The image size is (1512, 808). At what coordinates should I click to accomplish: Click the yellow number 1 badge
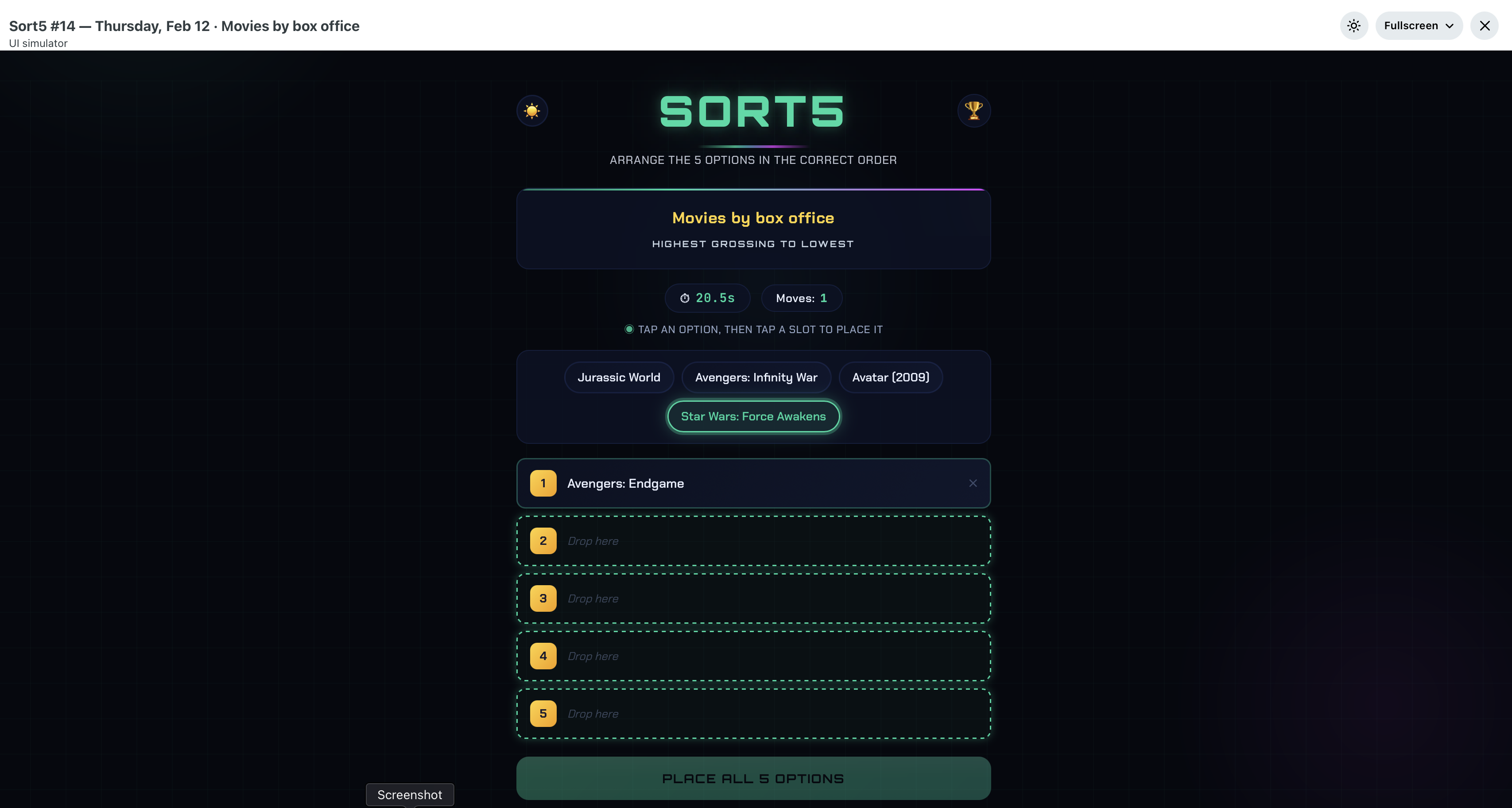click(x=543, y=483)
